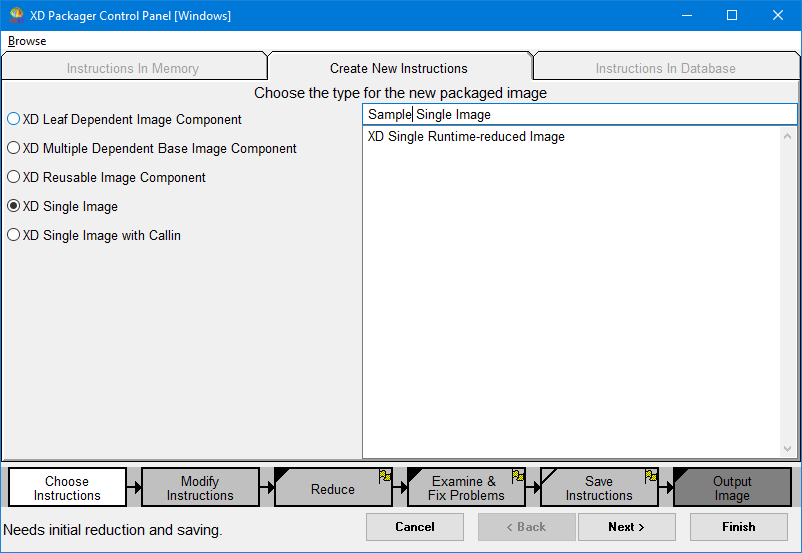Pick XD Single Image with Callin option
802x553 pixels.
tap(14, 235)
